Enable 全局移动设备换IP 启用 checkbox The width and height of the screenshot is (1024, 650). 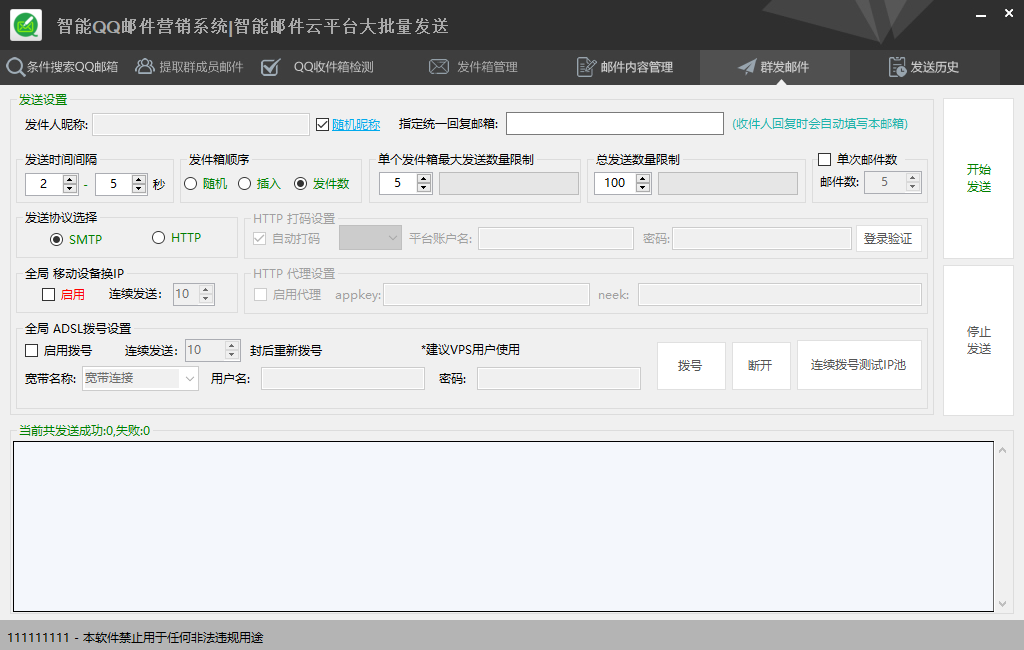(x=48, y=295)
